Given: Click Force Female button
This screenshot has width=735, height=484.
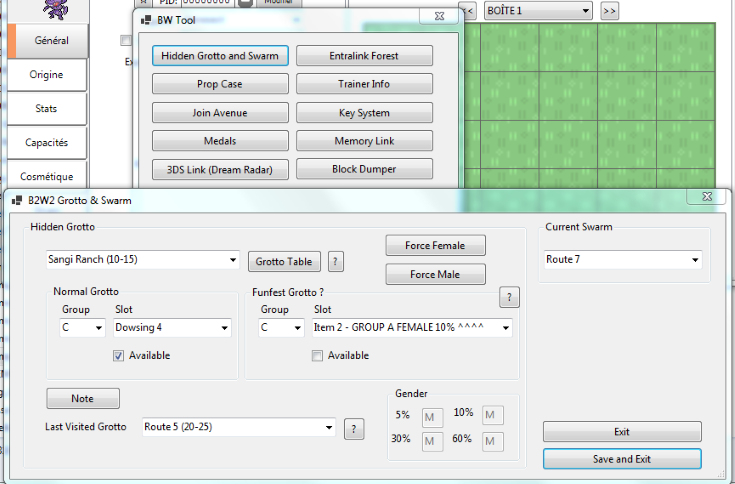Looking at the screenshot, I should click(x=435, y=246).
